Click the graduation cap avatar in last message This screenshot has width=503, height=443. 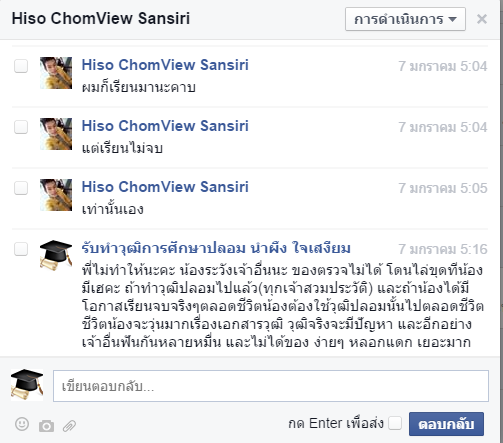point(56,255)
